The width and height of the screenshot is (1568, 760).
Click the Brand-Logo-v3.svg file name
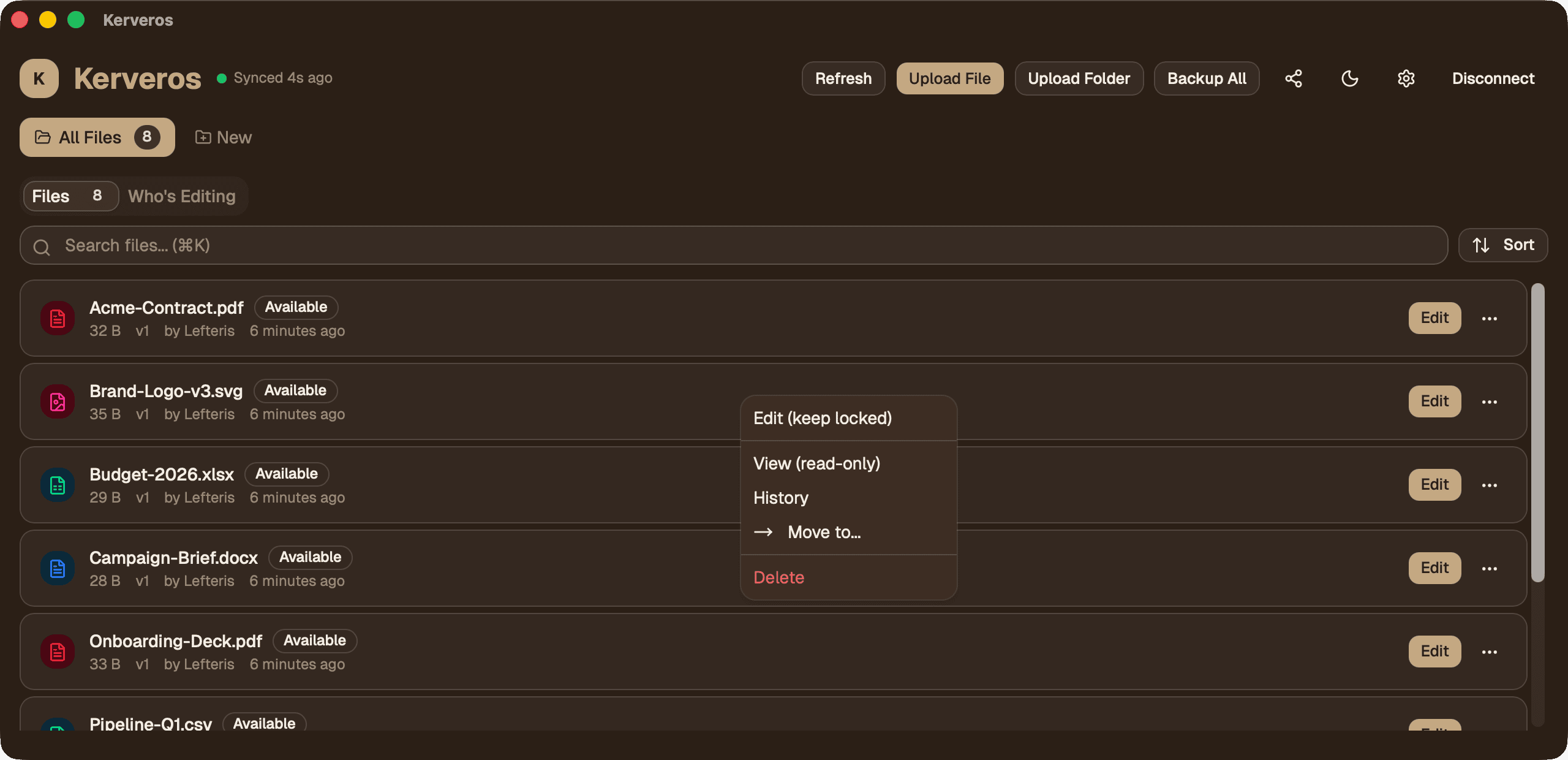click(166, 391)
